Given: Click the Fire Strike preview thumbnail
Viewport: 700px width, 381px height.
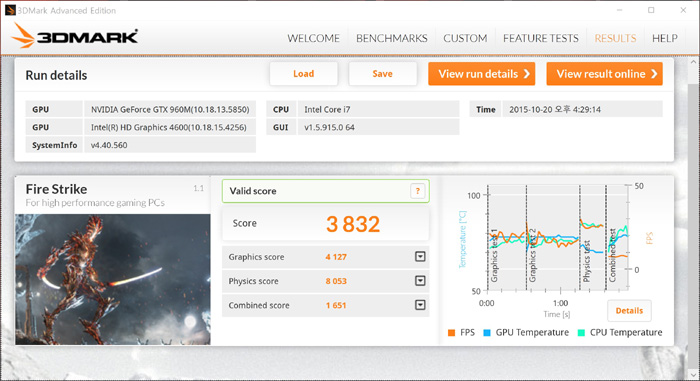Looking at the screenshot, I should 112,280.
